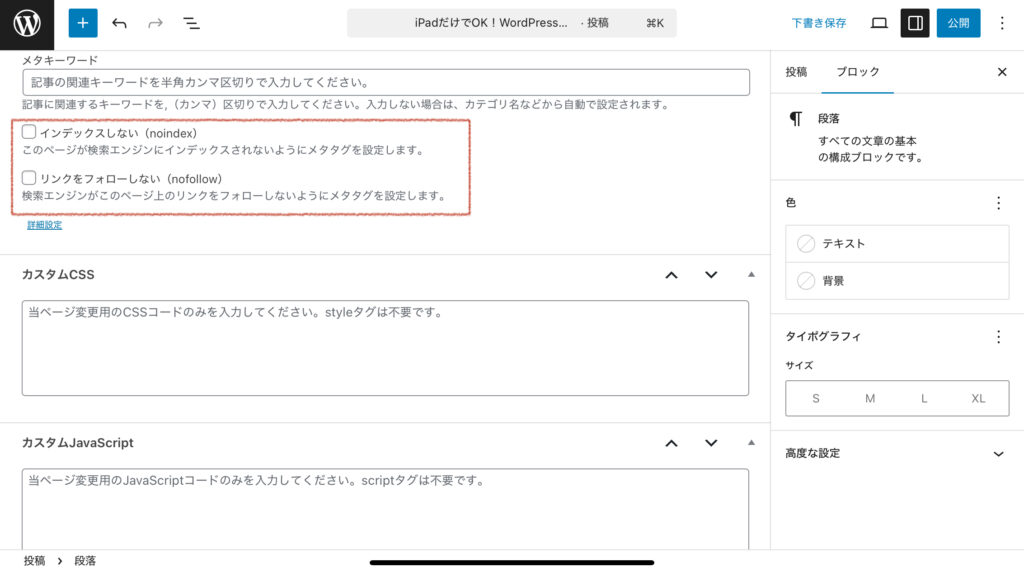Screen dimensions: 1024x572
Task: Open preview device view icon
Action: pyautogui.click(x=879, y=24)
